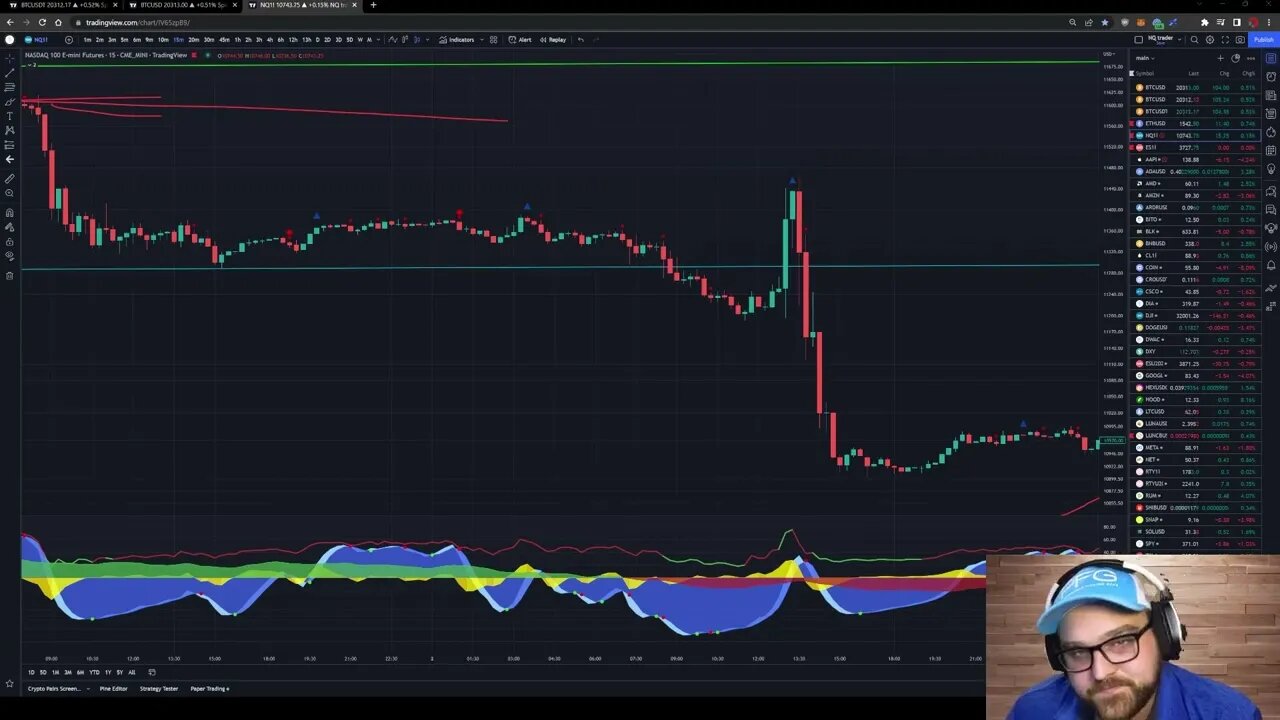Start bar Replay mode

pyautogui.click(x=553, y=40)
